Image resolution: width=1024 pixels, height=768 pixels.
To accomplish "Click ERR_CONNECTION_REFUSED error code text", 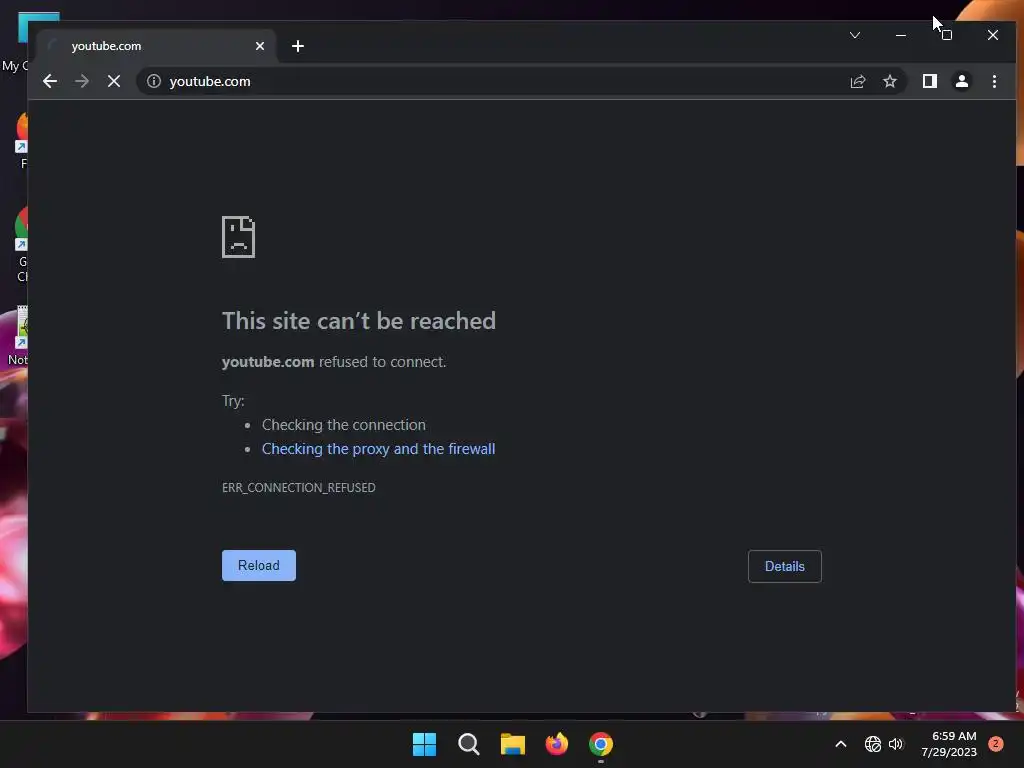I will point(298,488).
